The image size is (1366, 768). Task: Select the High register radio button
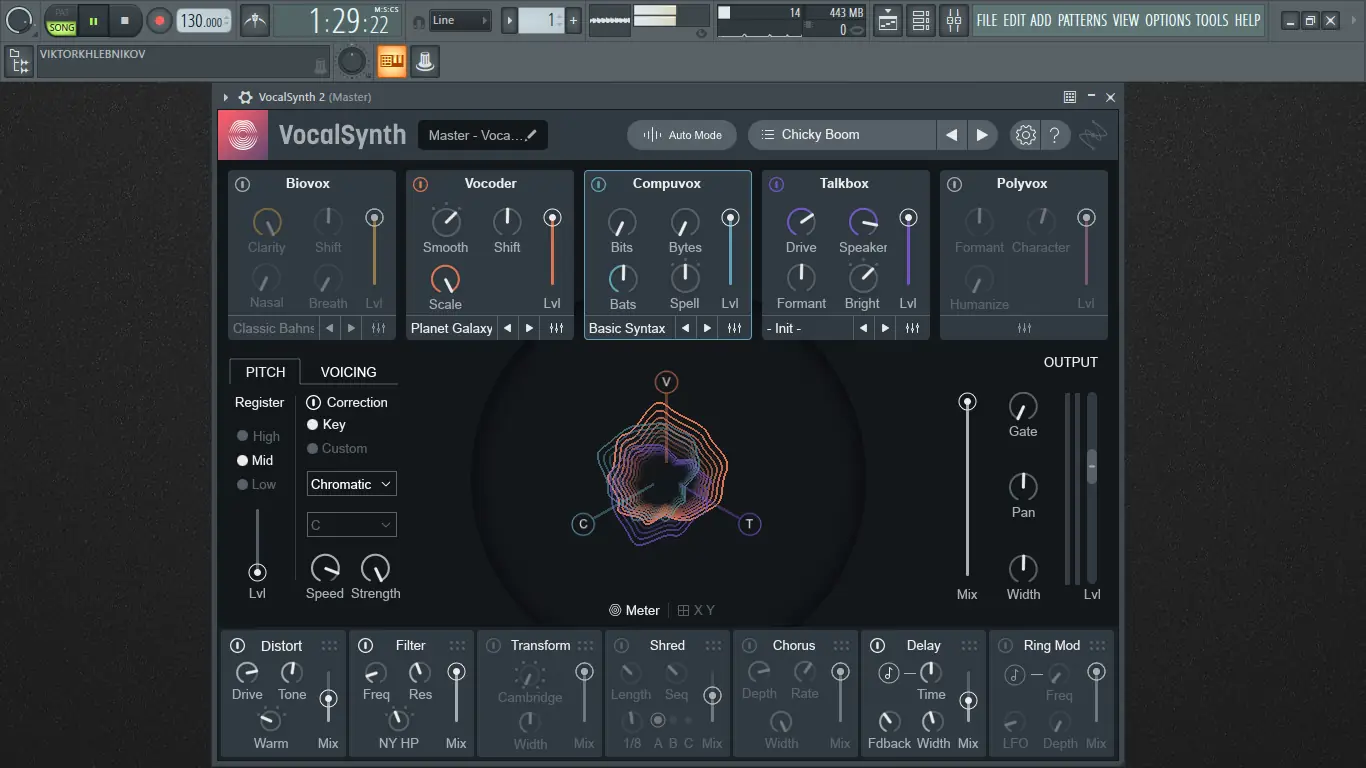coord(242,436)
